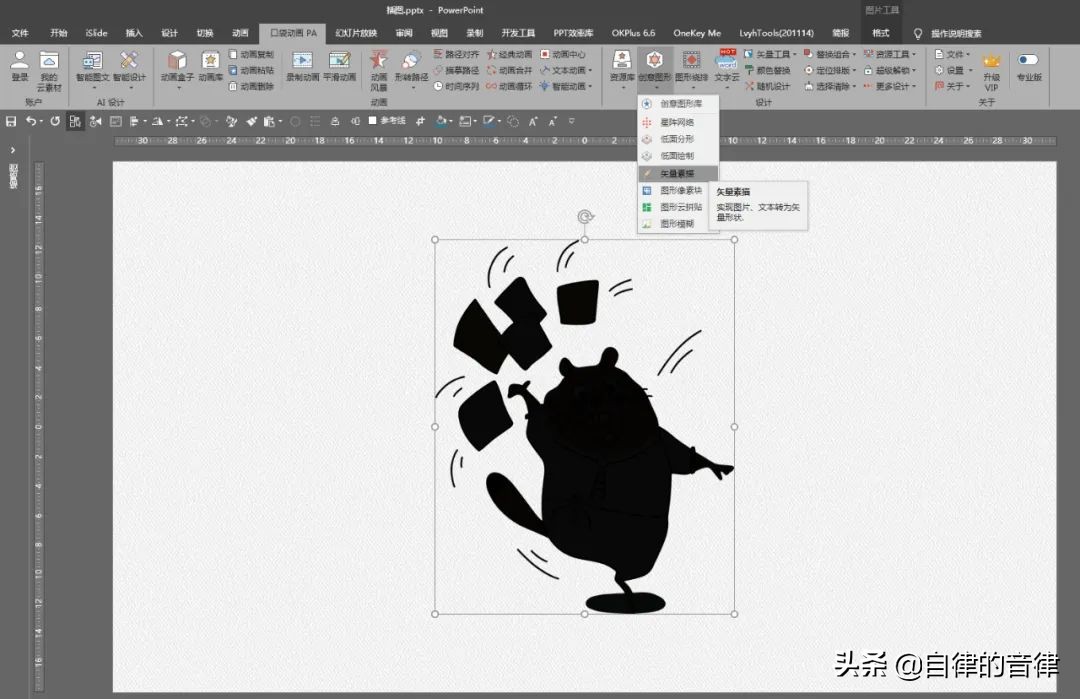The height and width of the screenshot is (699, 1080).
Task: Click 动画复制 copy animation
Action: pyautogui.click(x=251, y=54)
